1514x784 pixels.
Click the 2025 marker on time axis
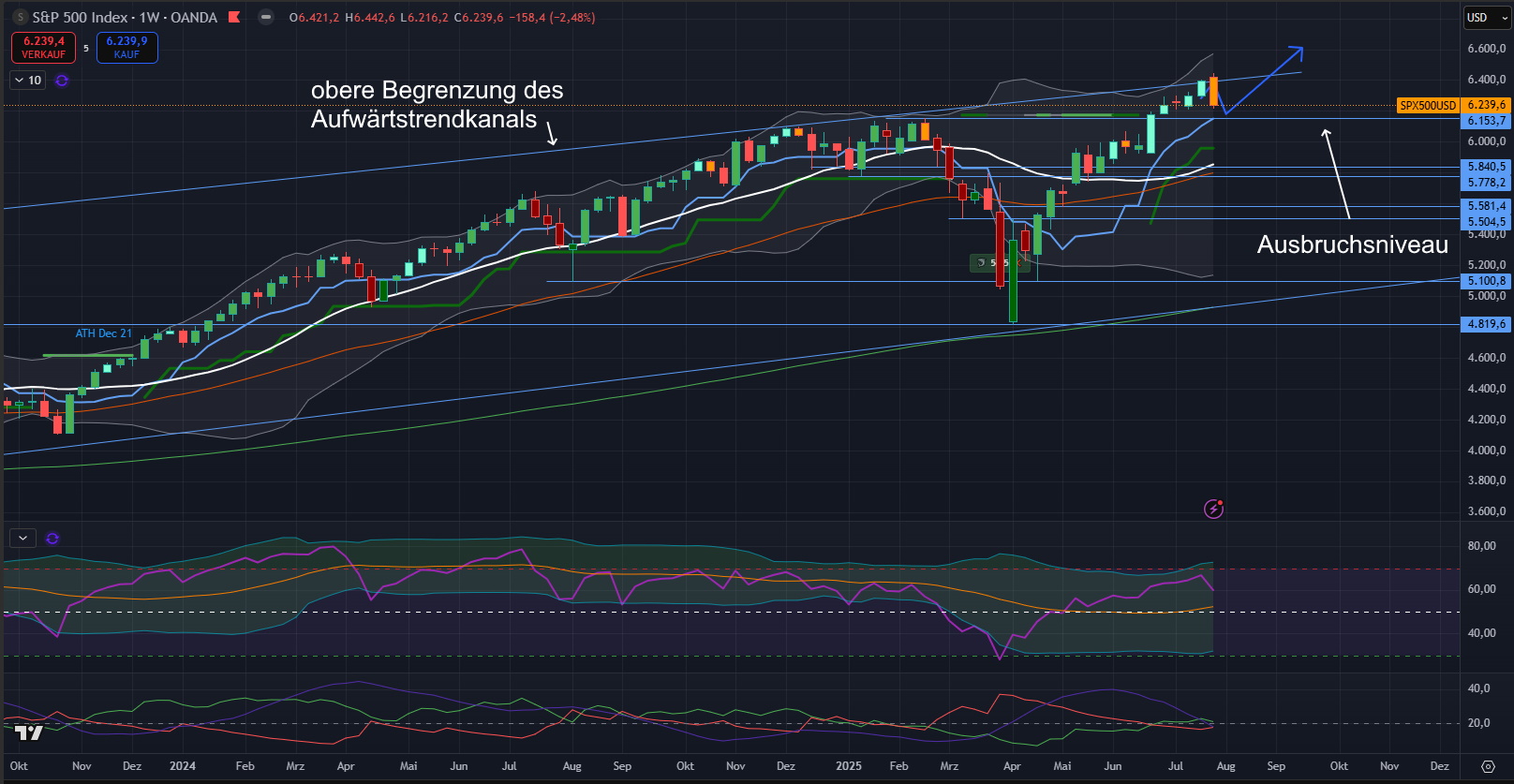click(x=848, y=766)
